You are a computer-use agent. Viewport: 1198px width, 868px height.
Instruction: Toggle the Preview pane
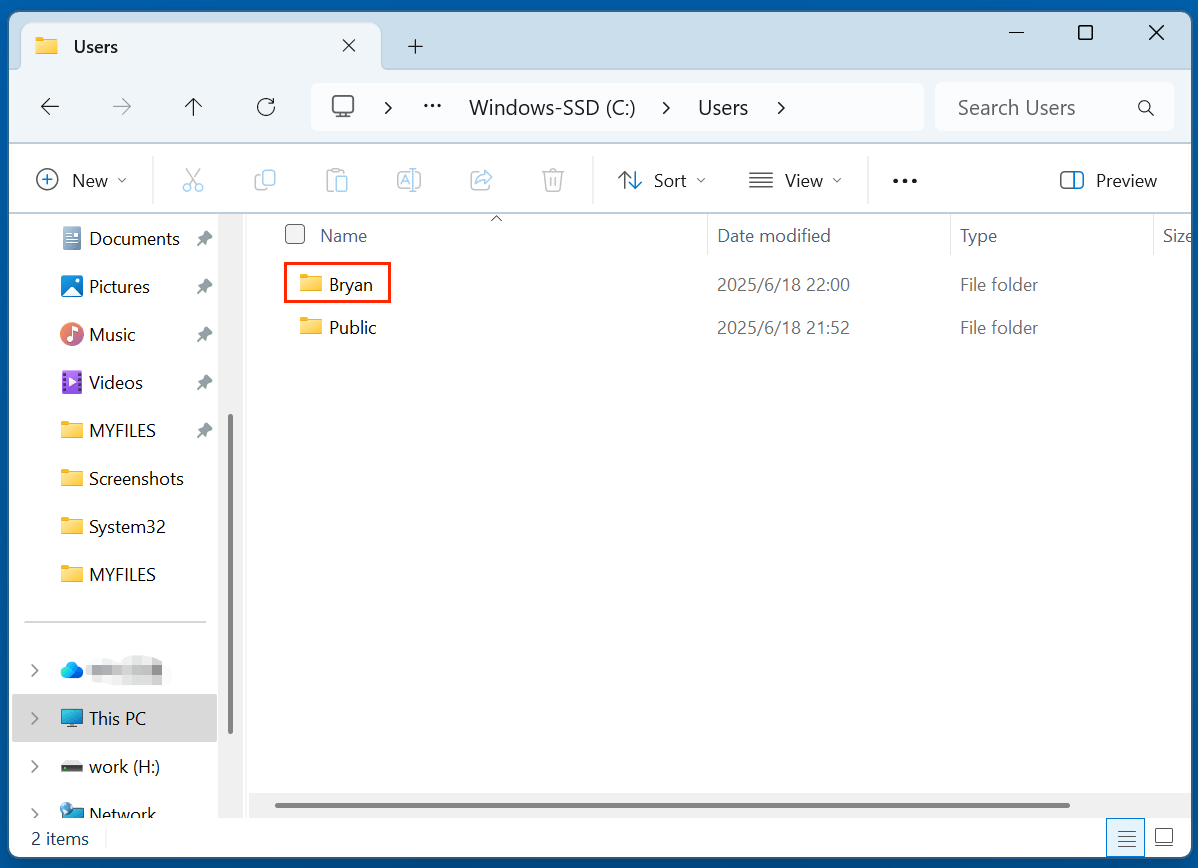pyautogui.click(x=1108, y=180)
